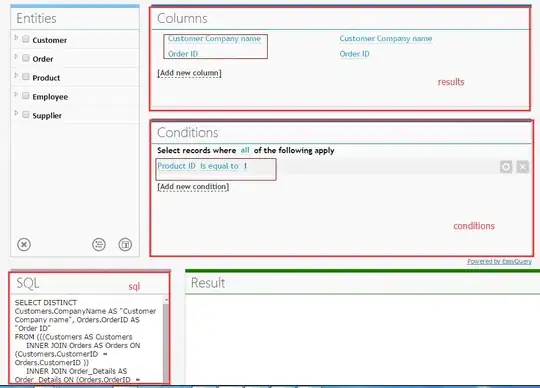540x388 pixels.
Task: Click the Entities panel heading
Action: (36, 18)
